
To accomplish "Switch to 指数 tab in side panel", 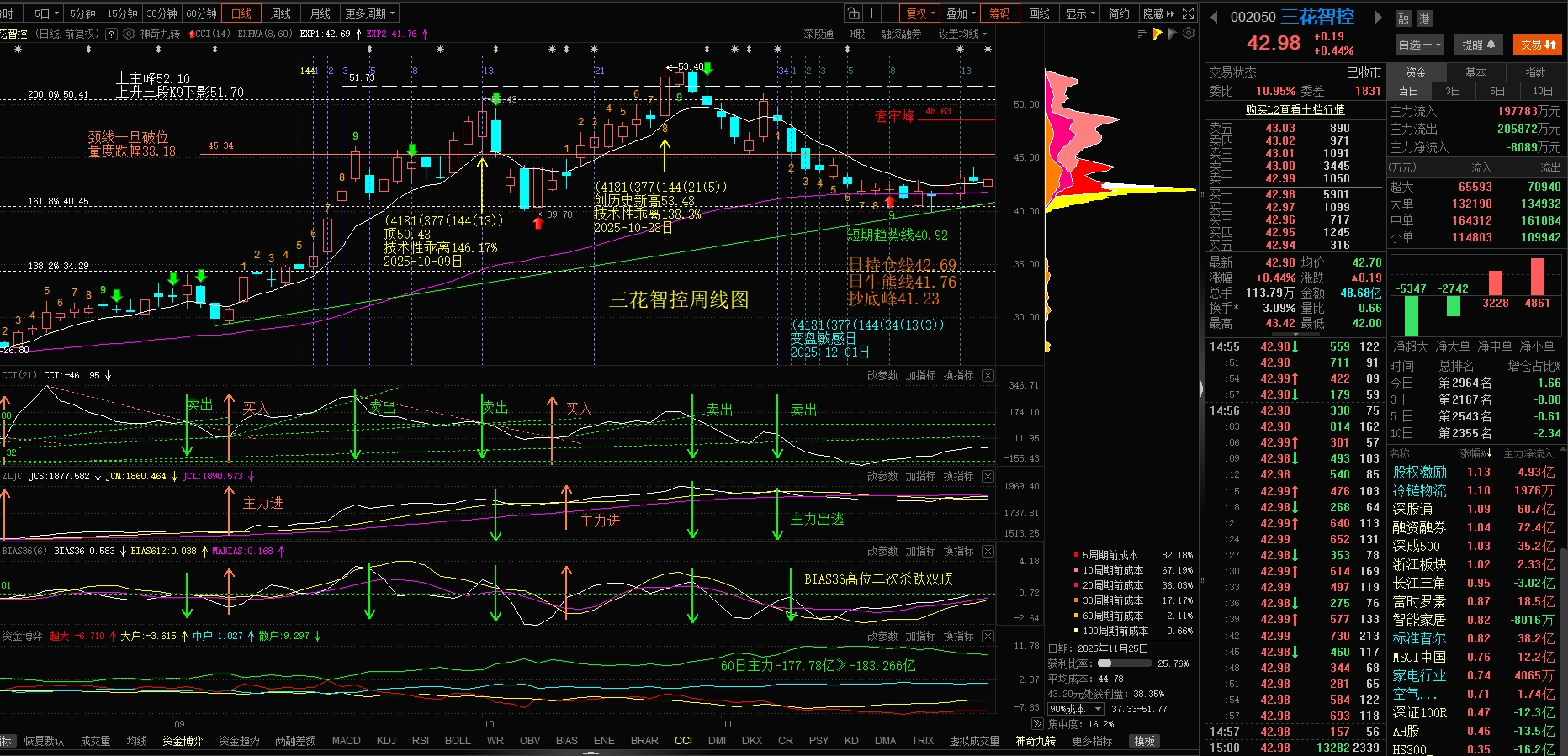I will click(1535, 72).
